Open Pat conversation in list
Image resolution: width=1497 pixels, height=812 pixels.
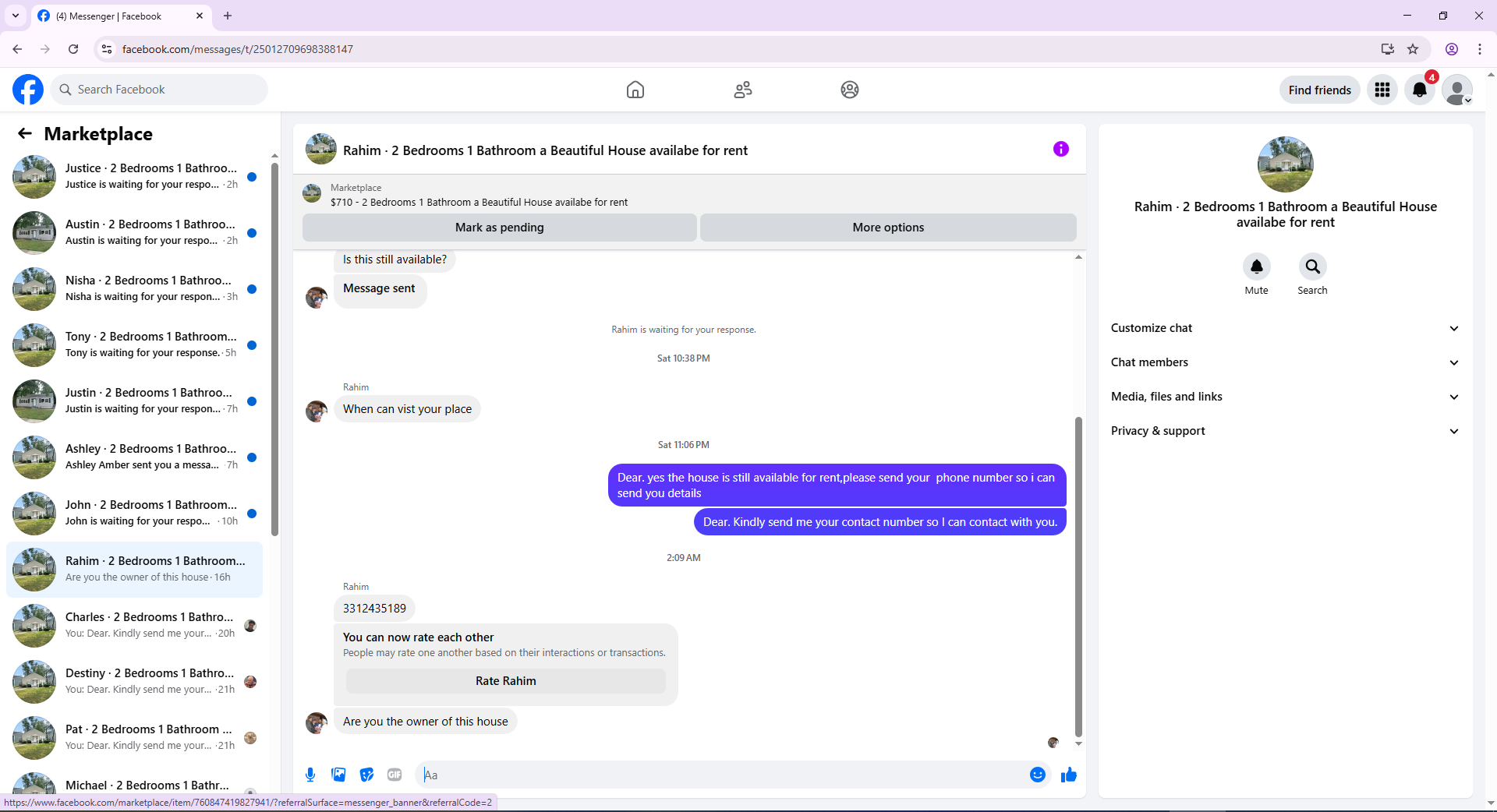point(135,737)
